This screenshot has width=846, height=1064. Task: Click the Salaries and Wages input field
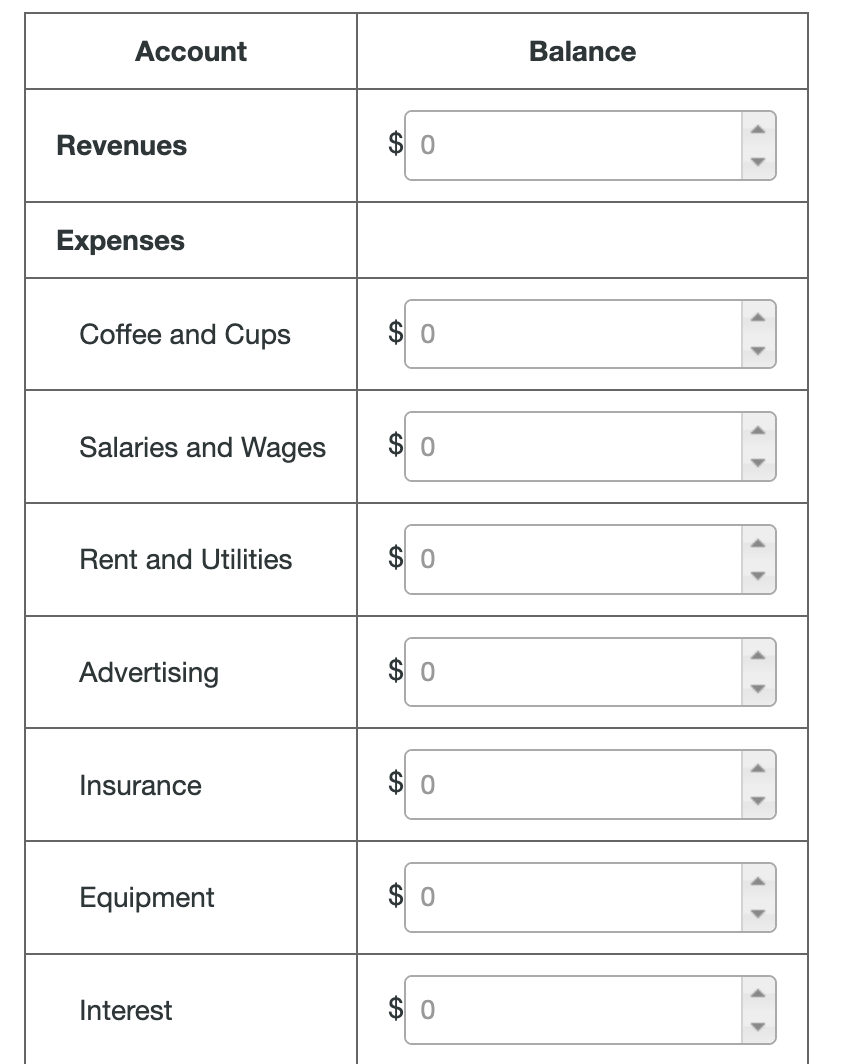point(570,446)
